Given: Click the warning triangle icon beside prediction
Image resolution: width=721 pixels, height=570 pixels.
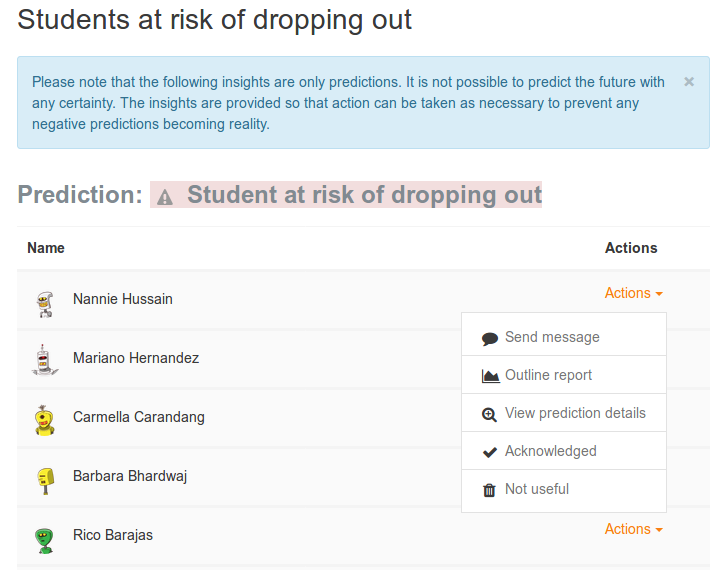Looking at the screenshot, I should tap(165, 198).
